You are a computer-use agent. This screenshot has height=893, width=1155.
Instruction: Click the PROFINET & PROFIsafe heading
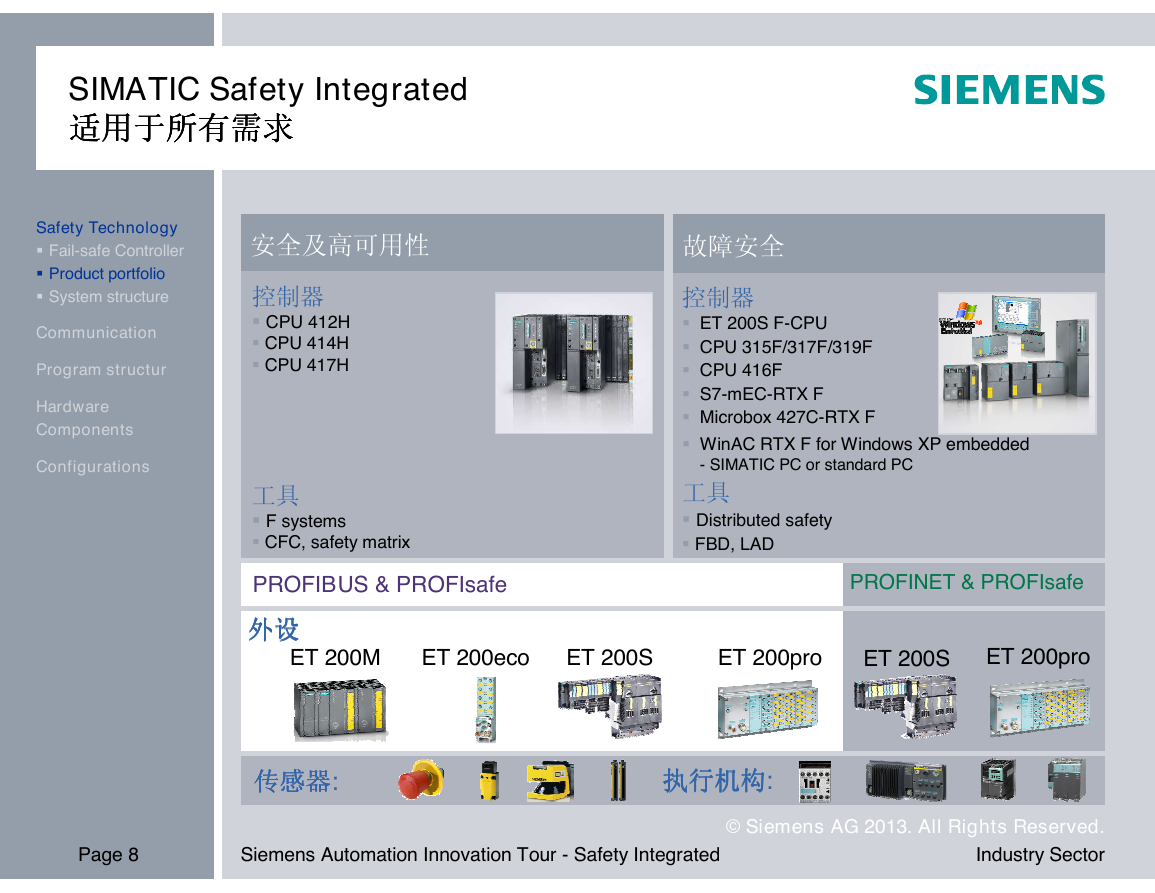[966, 582]
